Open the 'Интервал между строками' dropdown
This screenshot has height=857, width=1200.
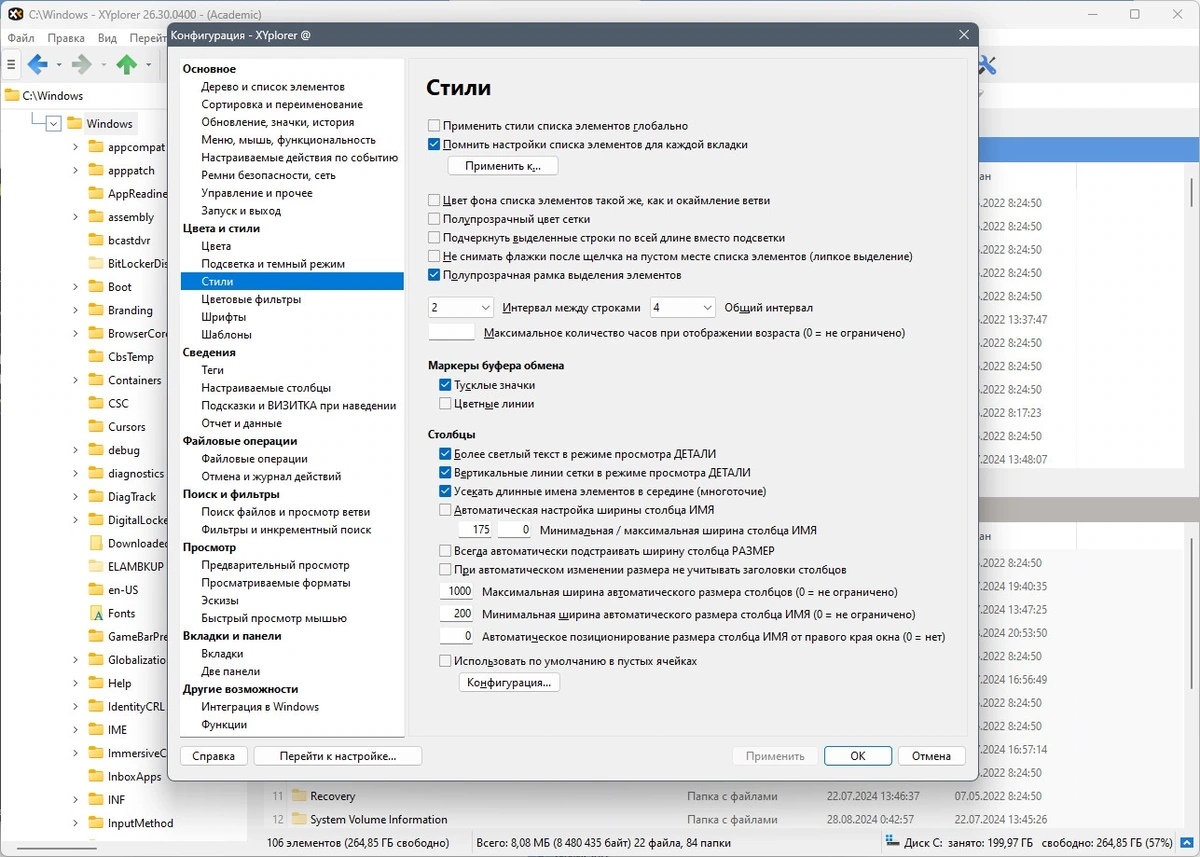click(x=461, y=308)
